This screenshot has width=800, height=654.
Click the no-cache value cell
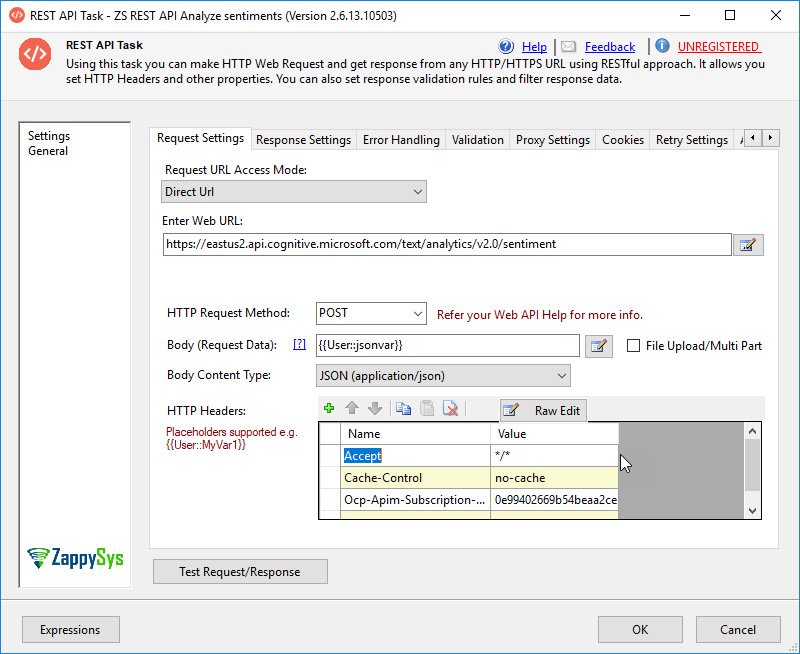pyautogui.click(x=554, y=478)
